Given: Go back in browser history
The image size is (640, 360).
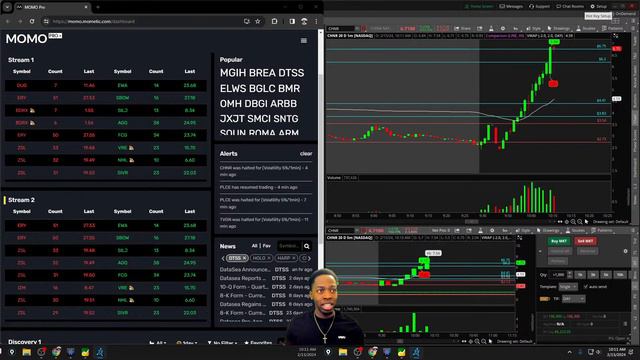Looking at the screenshot, I should 8,21.
